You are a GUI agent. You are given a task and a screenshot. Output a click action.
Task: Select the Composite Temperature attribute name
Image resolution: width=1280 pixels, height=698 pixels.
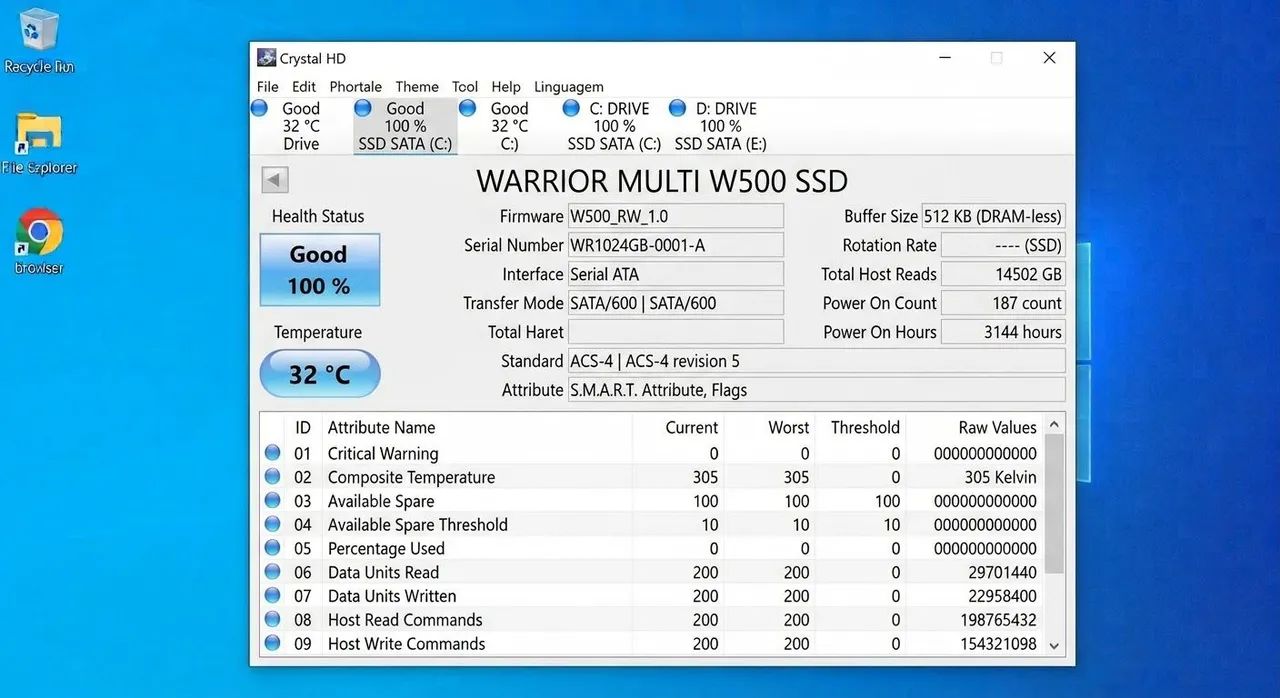pos(411,477)
